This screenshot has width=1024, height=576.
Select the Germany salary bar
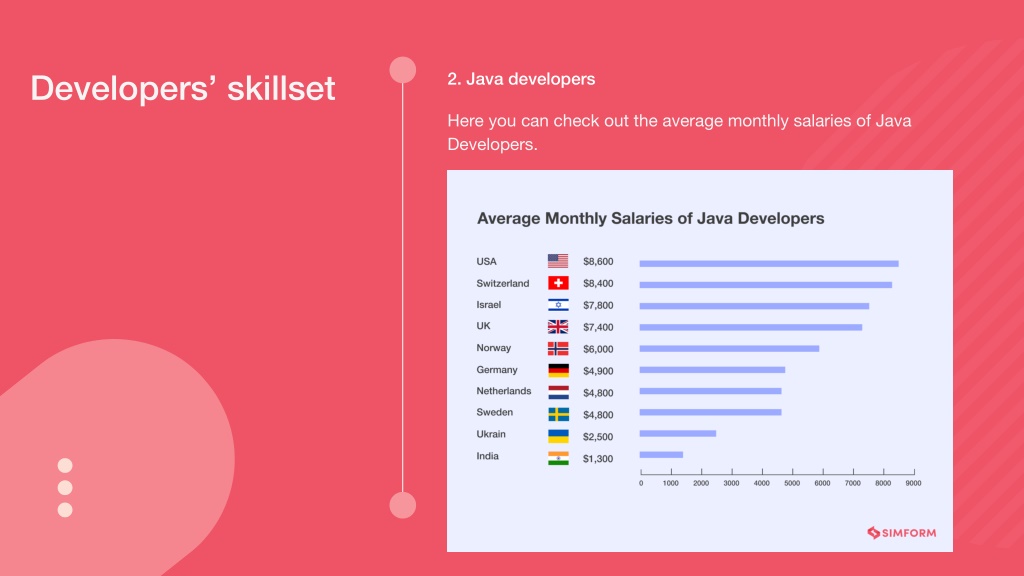tap(712, 370)
